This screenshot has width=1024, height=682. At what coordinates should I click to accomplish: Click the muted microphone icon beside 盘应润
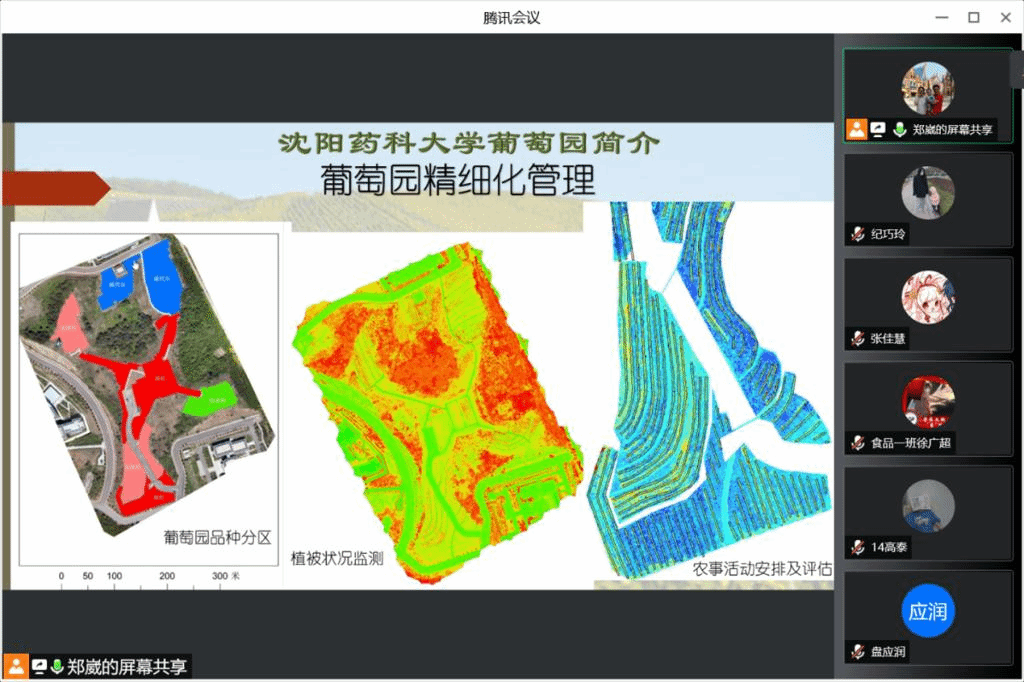click(x=857, y=651)
